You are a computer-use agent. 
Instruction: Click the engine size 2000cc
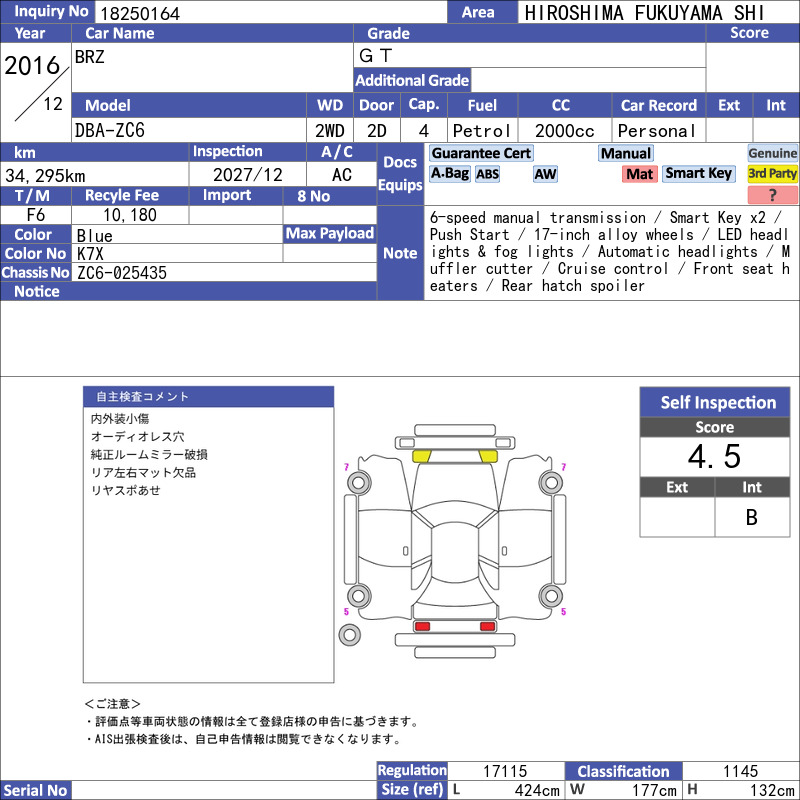[564, 131]
